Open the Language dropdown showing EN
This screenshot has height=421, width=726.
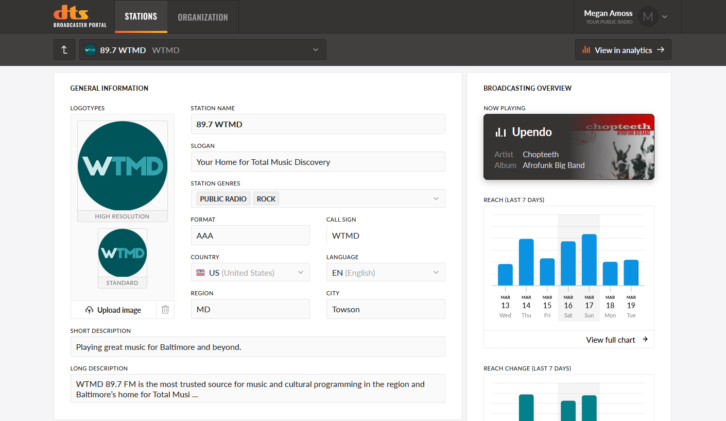pos(386,272)
